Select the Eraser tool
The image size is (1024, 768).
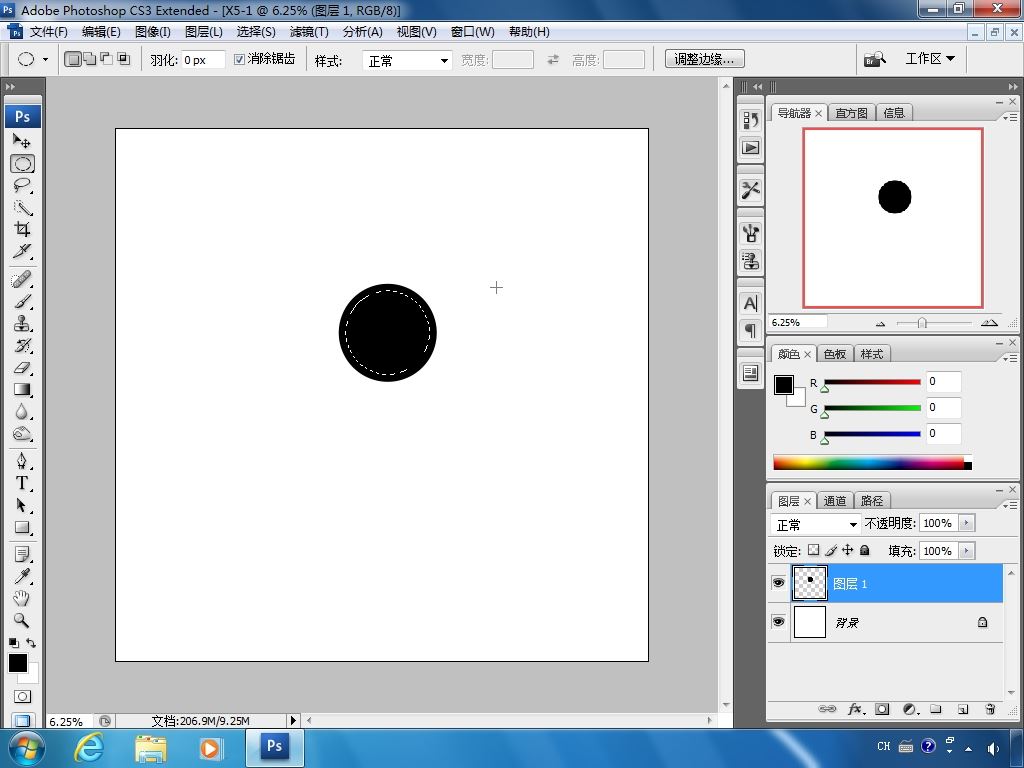pos(22,368)
